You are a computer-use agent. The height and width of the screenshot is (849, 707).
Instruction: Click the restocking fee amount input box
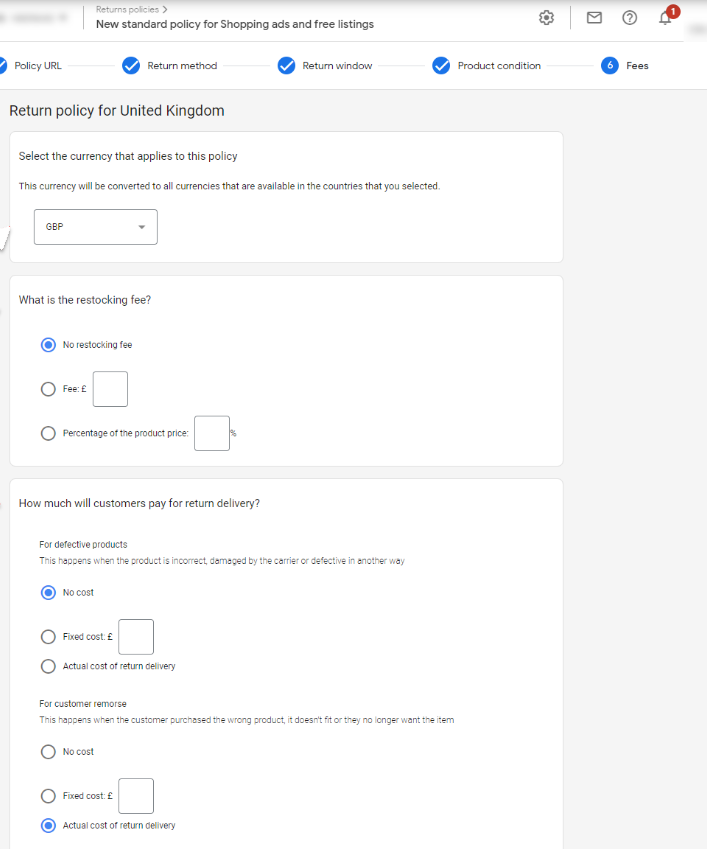tap(110, 389)
